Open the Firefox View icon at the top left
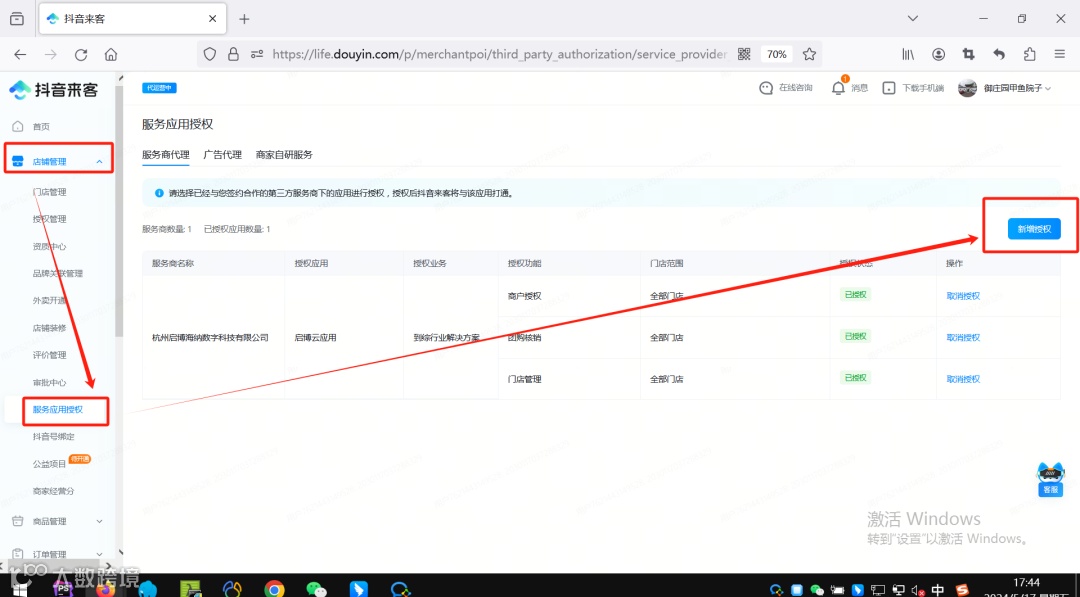The width and height of the screenshot is (1080, 597). coord(17,19)
